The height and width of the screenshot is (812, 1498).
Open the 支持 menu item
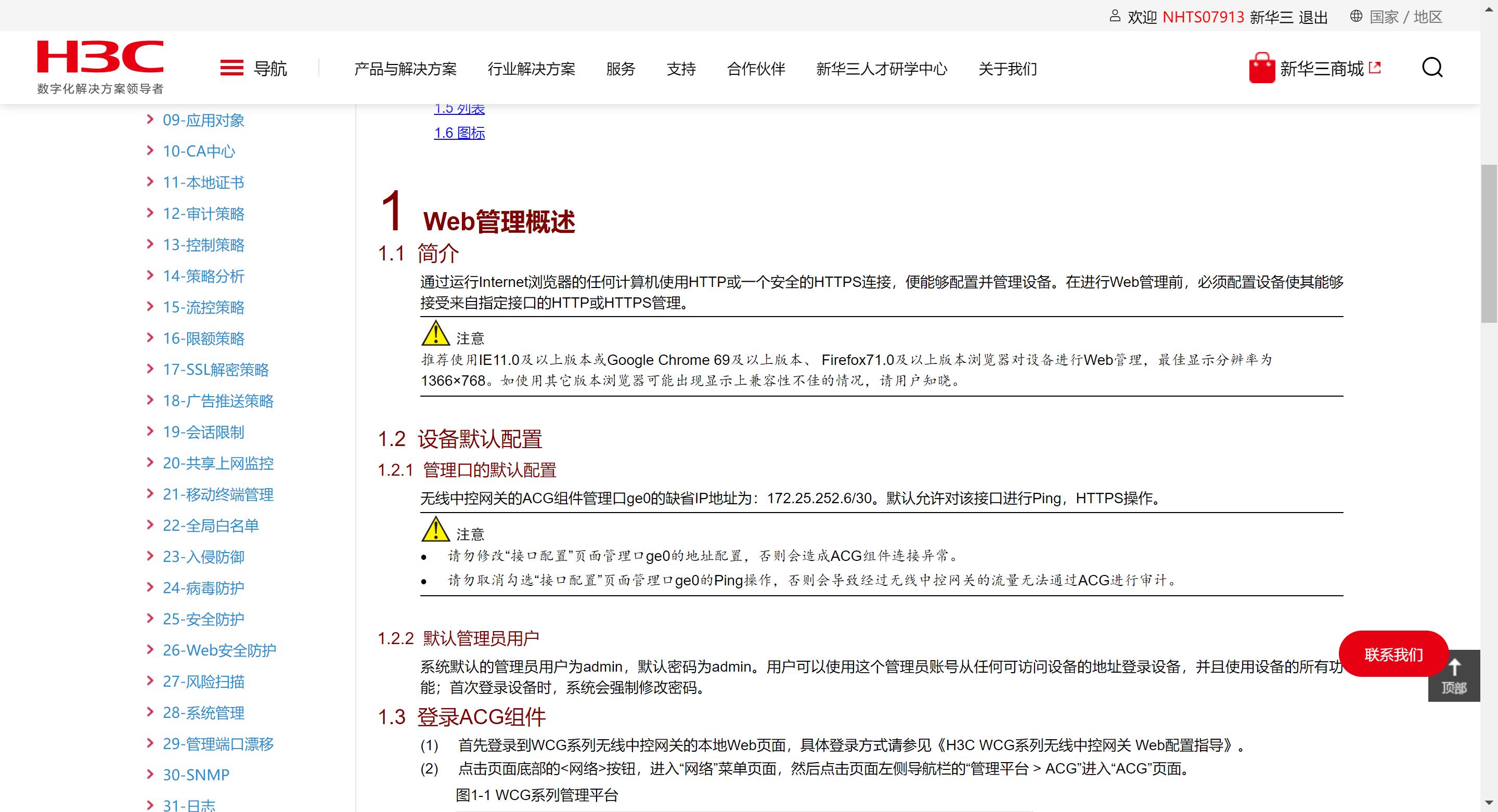point(681,69)
